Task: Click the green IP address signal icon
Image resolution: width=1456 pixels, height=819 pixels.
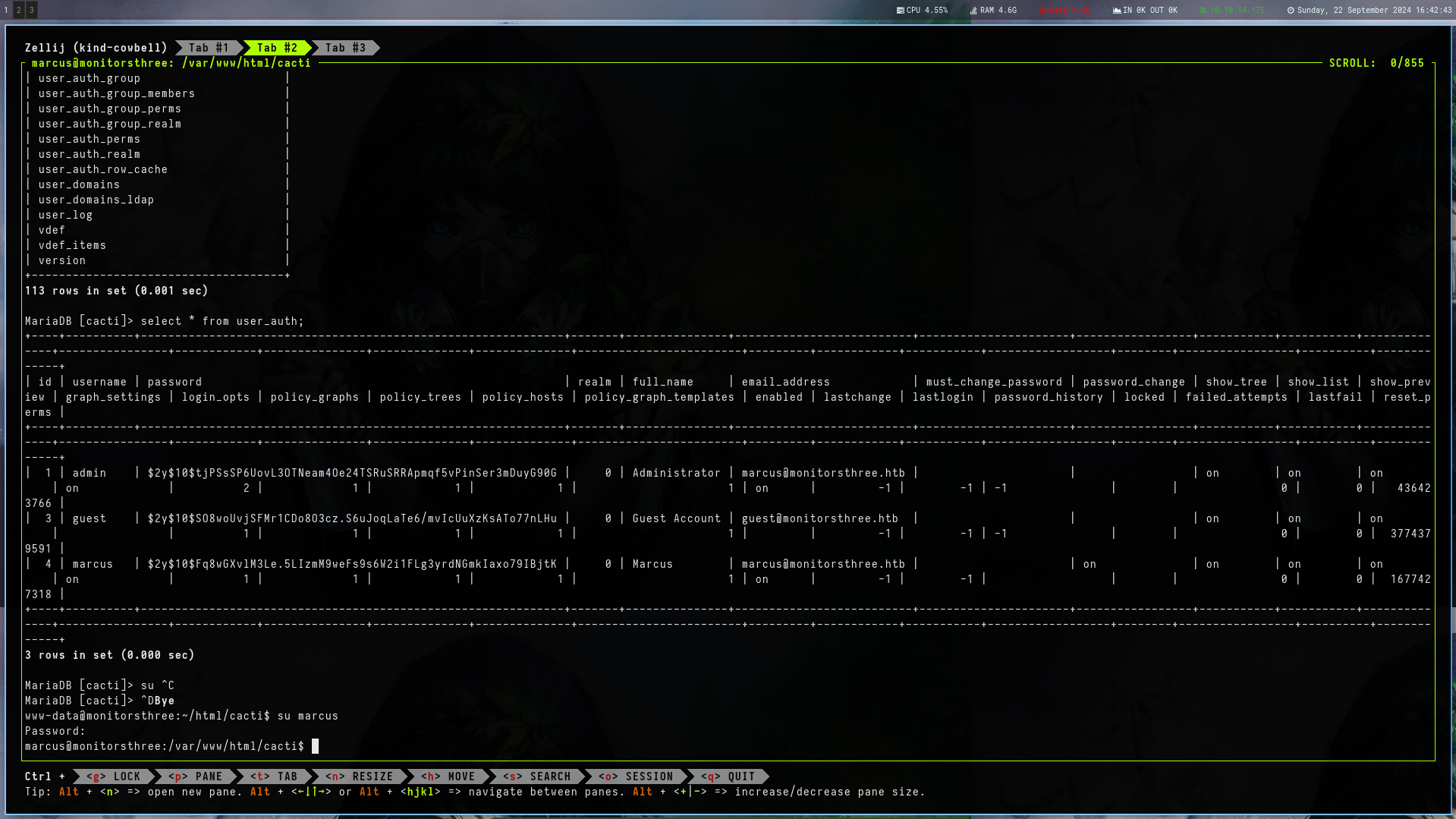Action: tap(1203, 11)
